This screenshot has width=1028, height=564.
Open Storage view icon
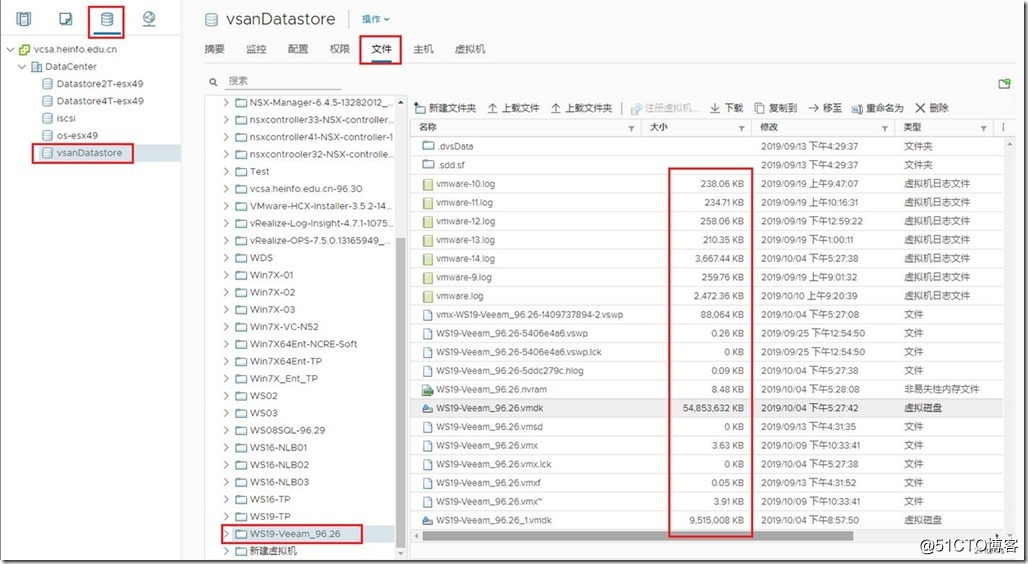(x=107, y=19)
